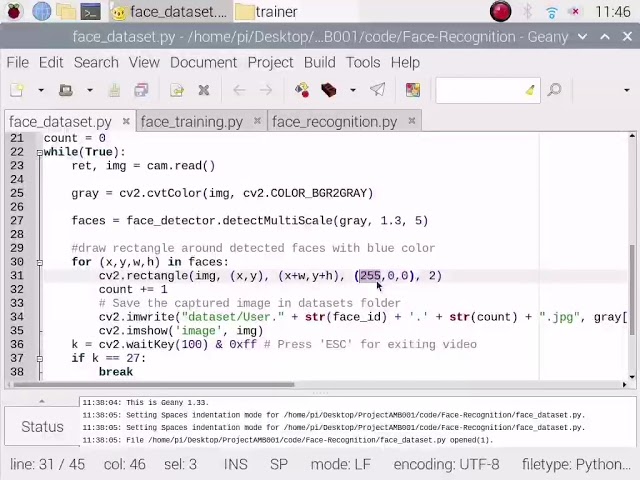Screen dimensions: 640x480
Task: Open the Document menu
Action: [x=203, y=62]
